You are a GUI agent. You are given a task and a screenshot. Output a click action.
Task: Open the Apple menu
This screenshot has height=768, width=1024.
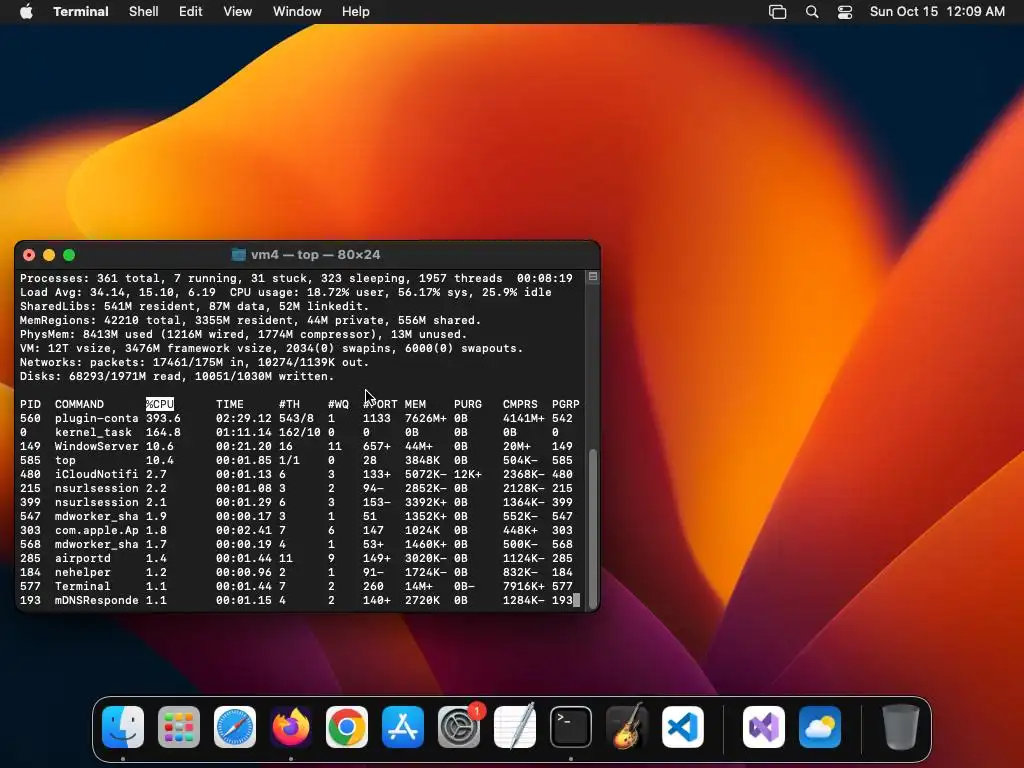coord(26,12)
